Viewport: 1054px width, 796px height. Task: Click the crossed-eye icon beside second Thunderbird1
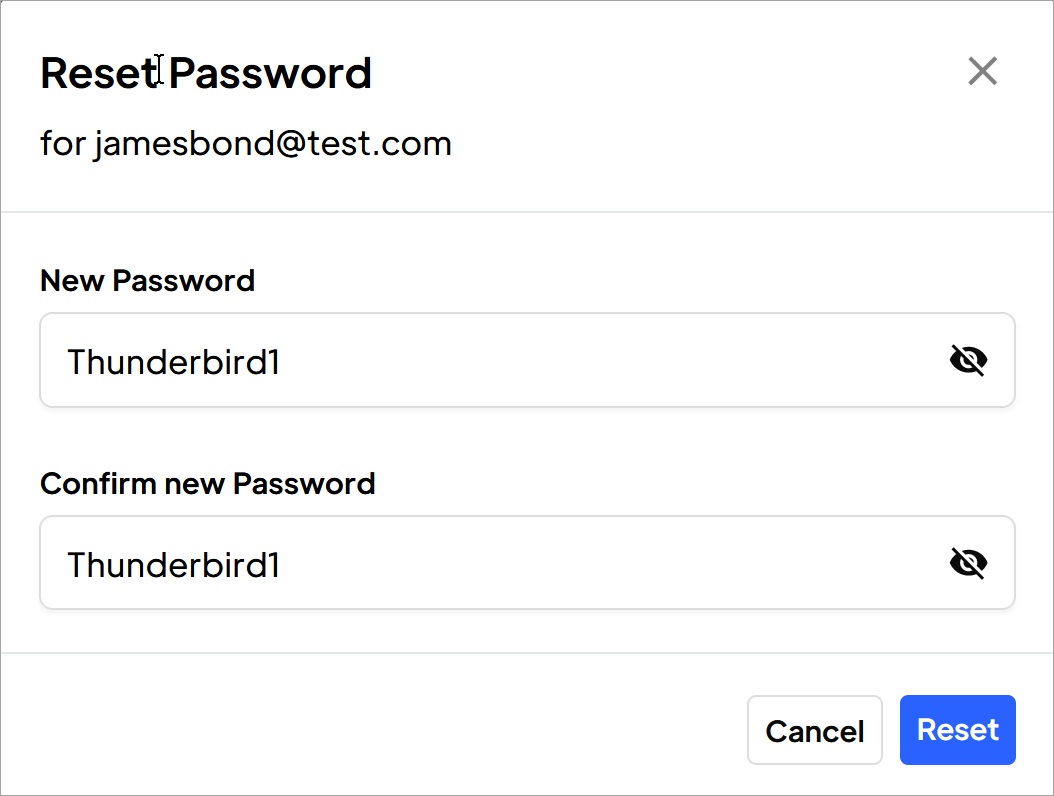tap(968, 563)
